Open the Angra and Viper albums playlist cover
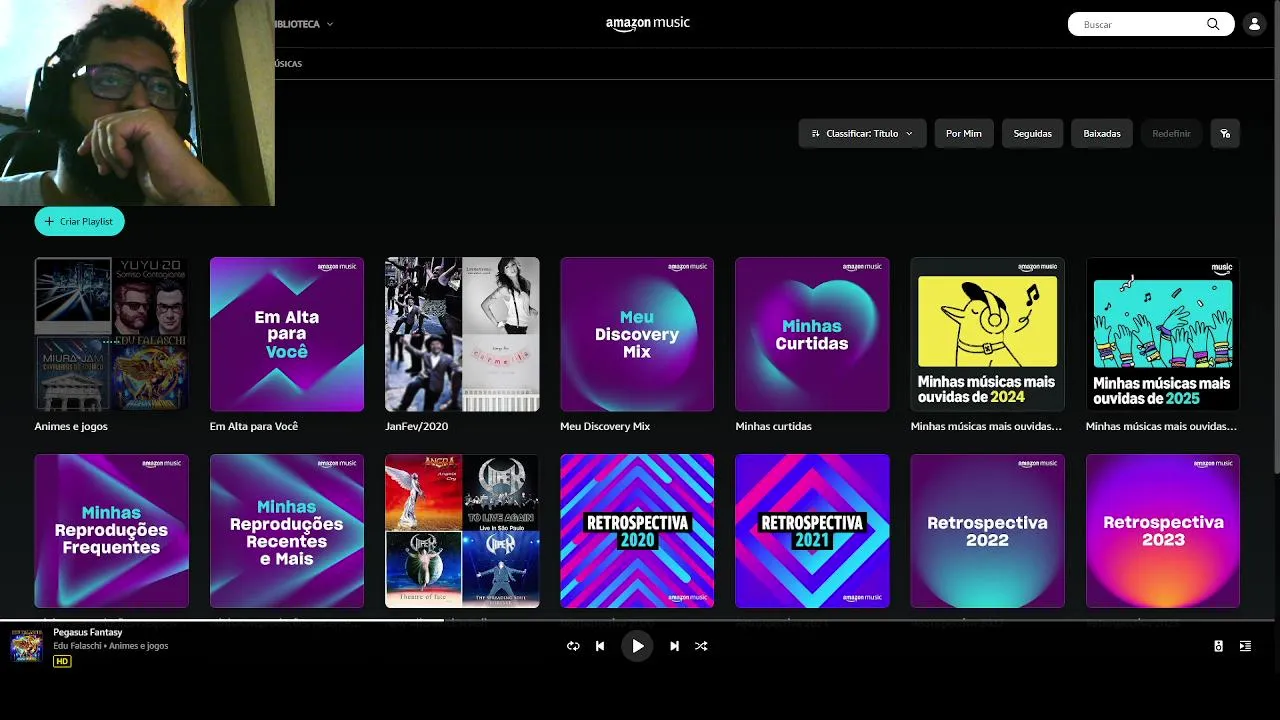The height and width of the screenshot is (720, 1280). coord(462,531)
